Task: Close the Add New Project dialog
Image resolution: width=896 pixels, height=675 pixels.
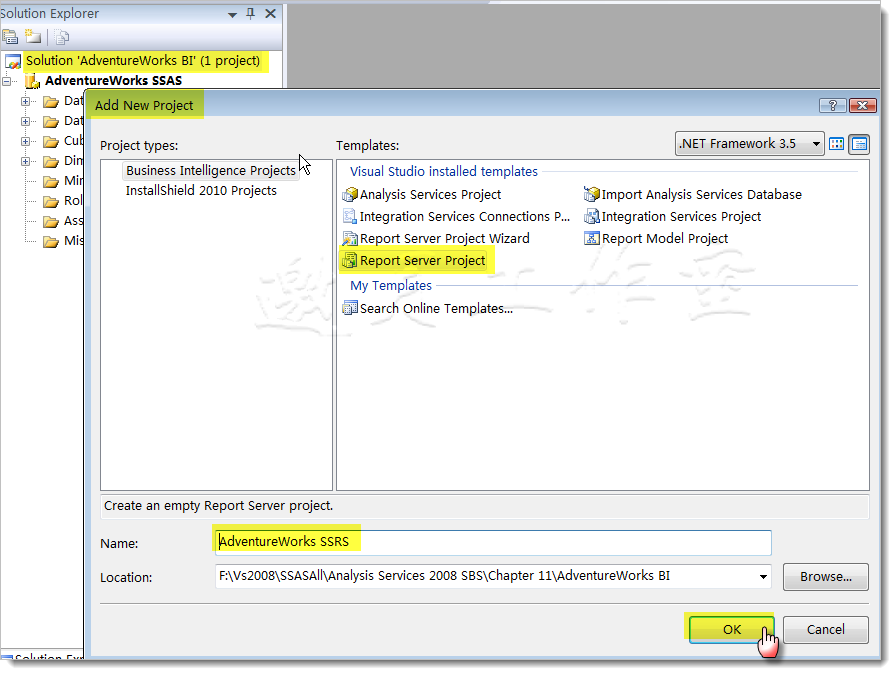Action: tap(862, 105)
